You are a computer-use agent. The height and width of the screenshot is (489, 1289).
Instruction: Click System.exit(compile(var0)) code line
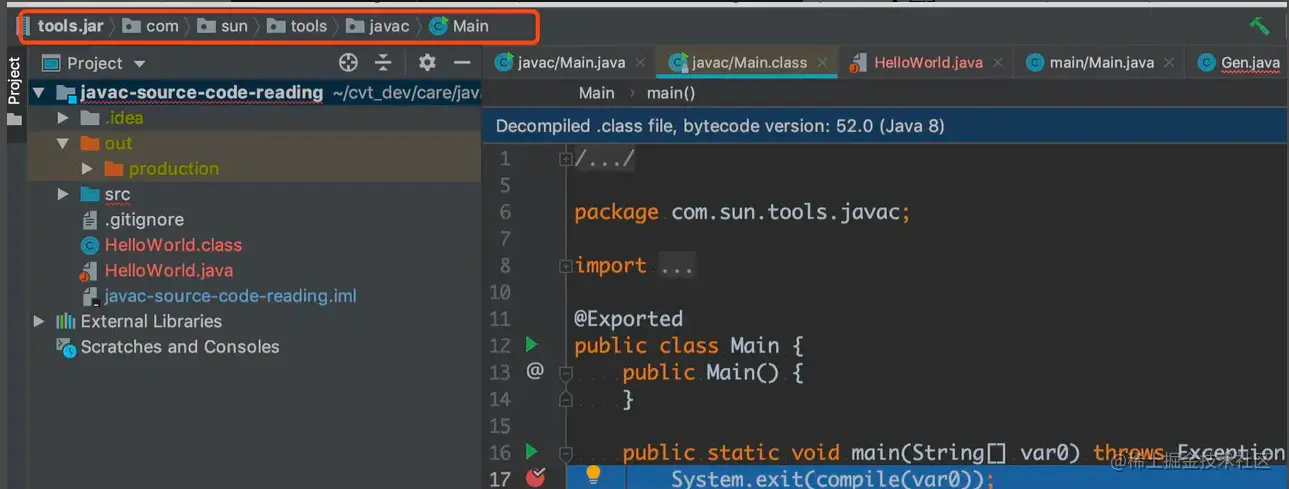832,478
